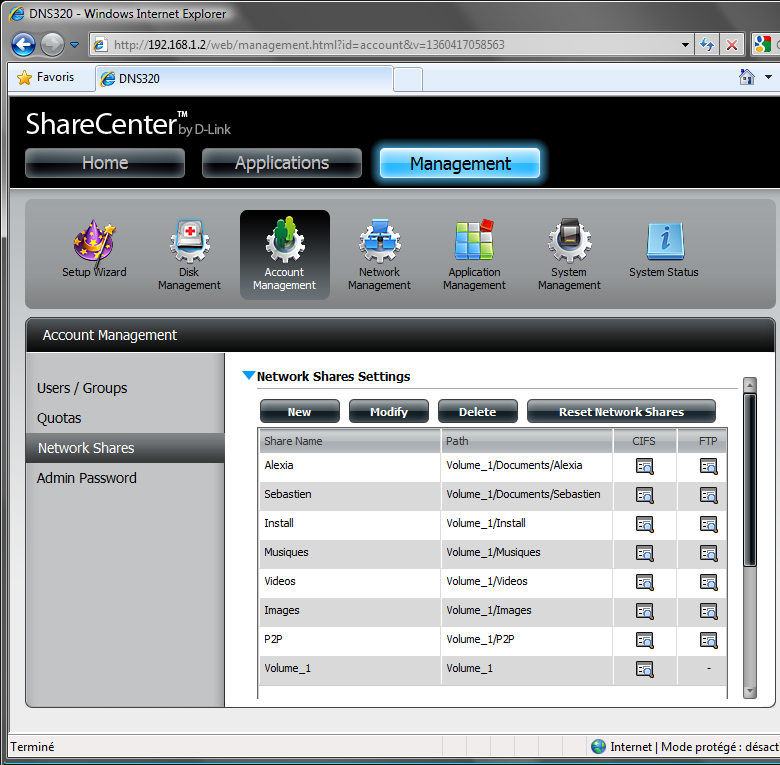The width and height of the screenshot is (780, 765).
Task: Open the Favoris star button
Action: pyautogui.click(x=46, y=77)
